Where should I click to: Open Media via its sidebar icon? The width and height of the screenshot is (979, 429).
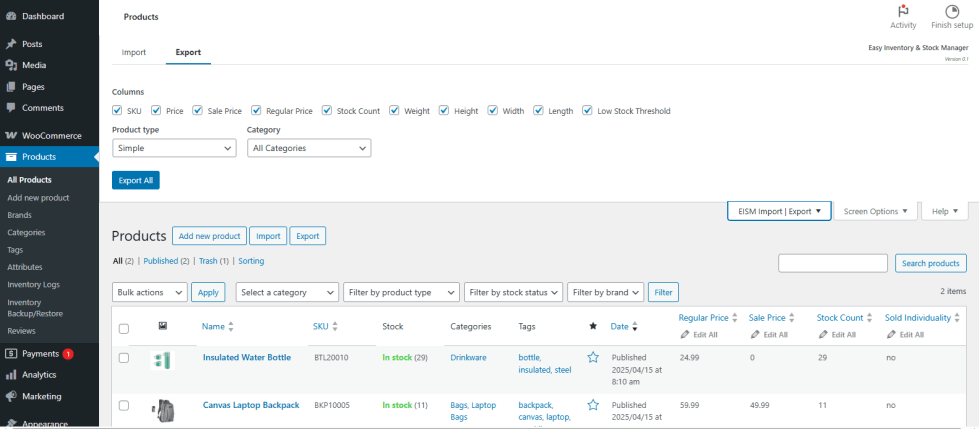10,65
